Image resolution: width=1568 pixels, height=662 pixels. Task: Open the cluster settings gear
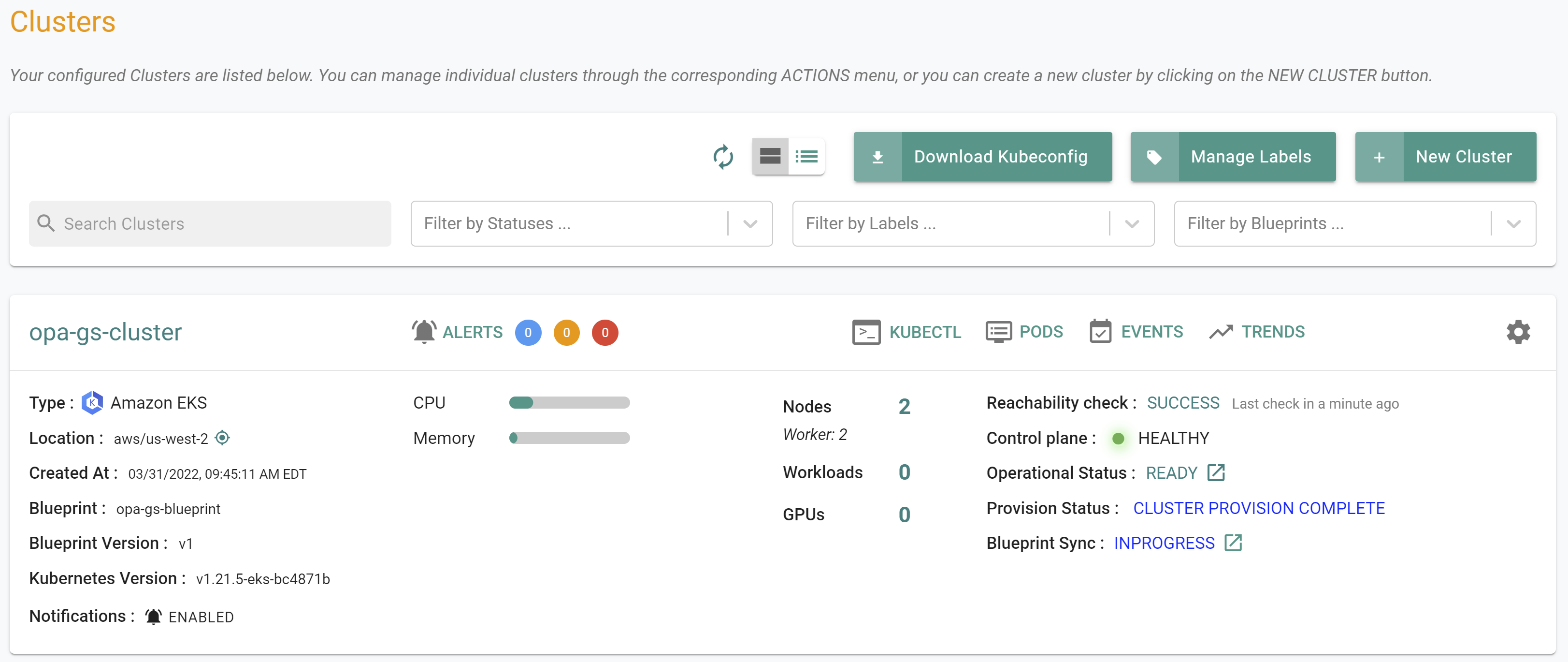click(1519, 332)
